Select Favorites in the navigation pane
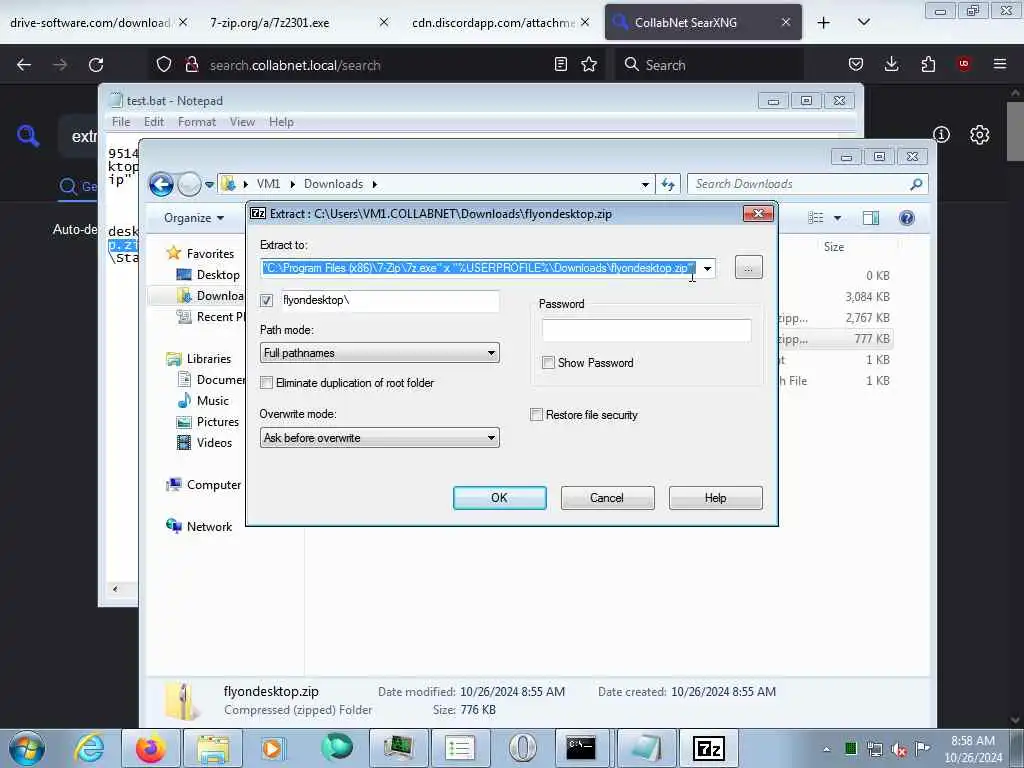This screenshot has width=1024, height=768. [200, 253]
